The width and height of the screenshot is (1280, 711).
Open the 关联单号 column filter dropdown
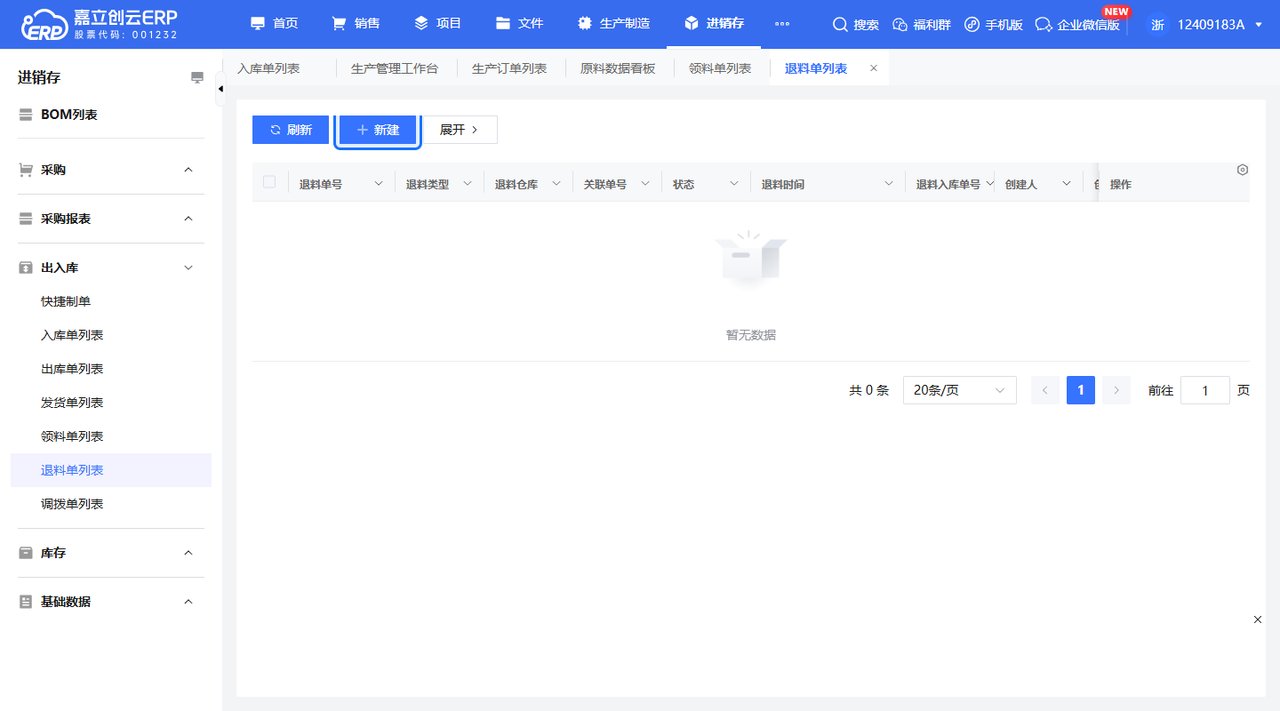[x=645, y=184]
